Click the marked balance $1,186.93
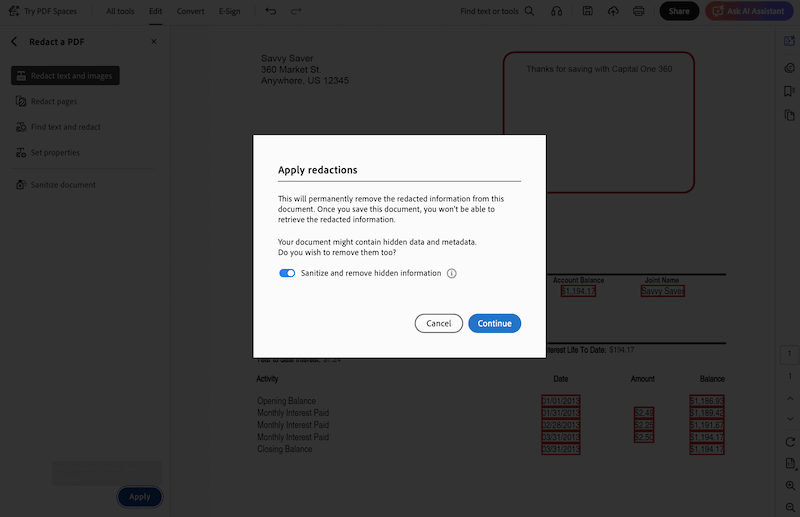Image resolution: width=800 pixels, height=517 pixels. (707, 401)
